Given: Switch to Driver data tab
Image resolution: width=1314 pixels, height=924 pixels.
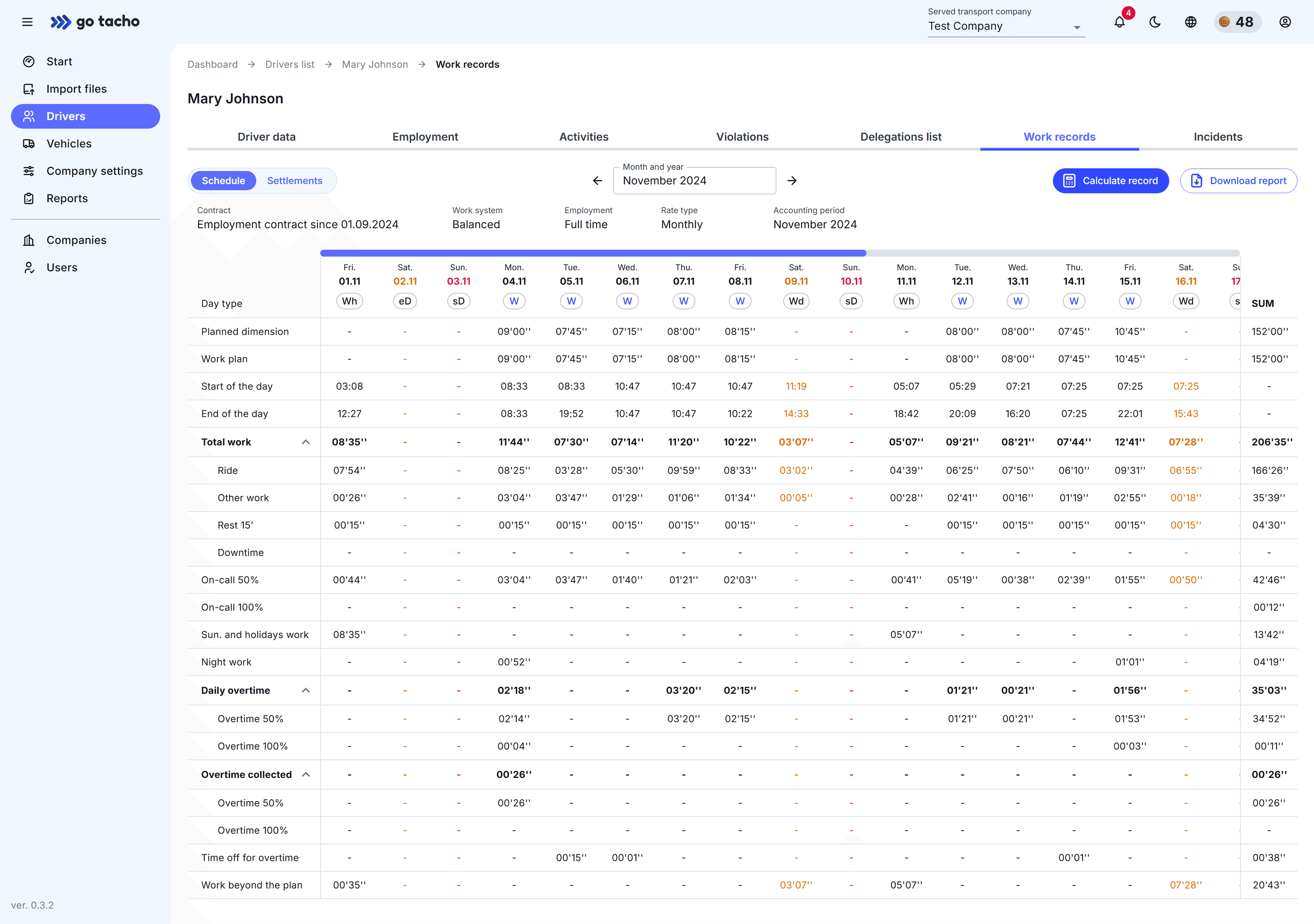Looking at the screenshot, I should pyautogui.click(x=267, y=137).
